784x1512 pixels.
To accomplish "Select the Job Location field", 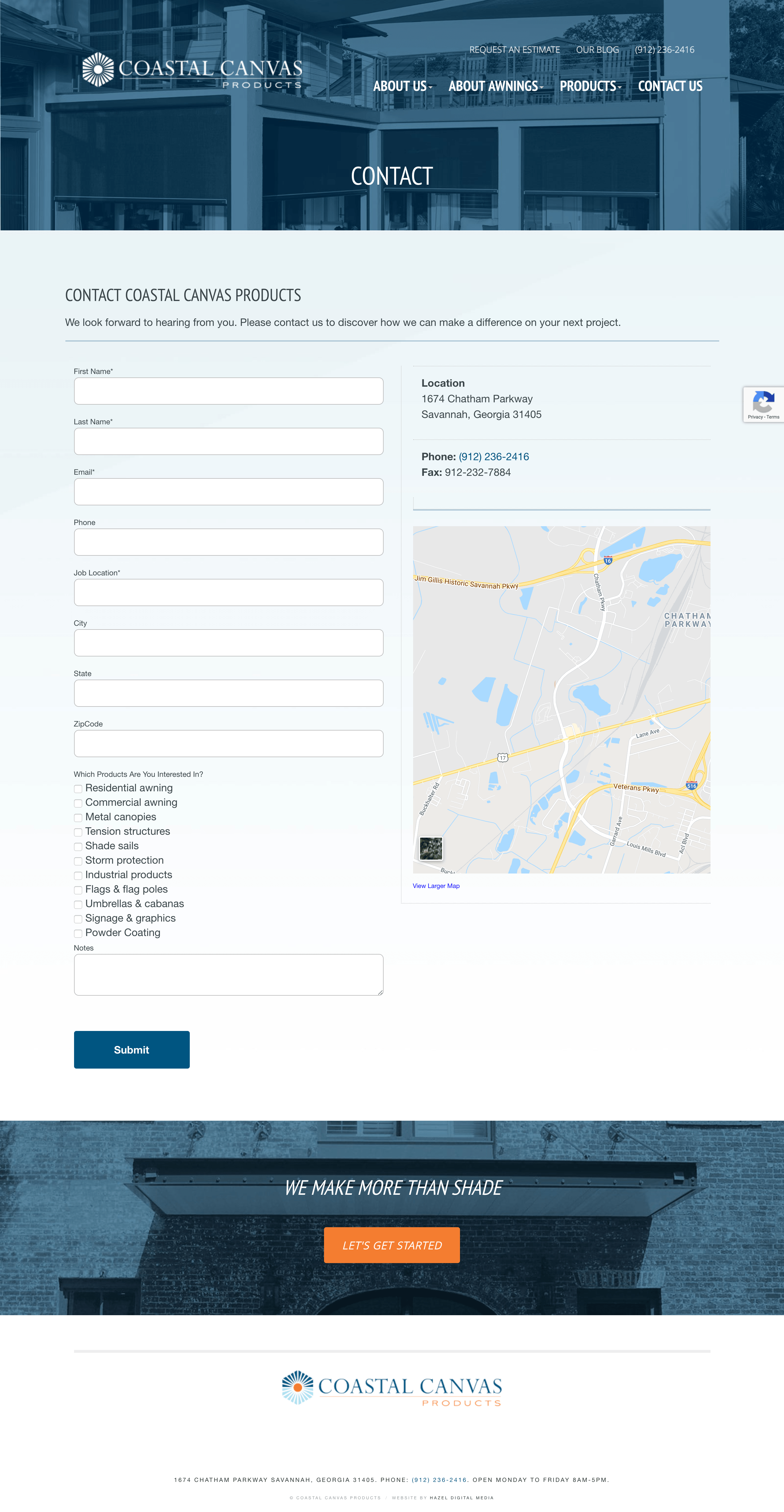I will click(x=228, y=592).
